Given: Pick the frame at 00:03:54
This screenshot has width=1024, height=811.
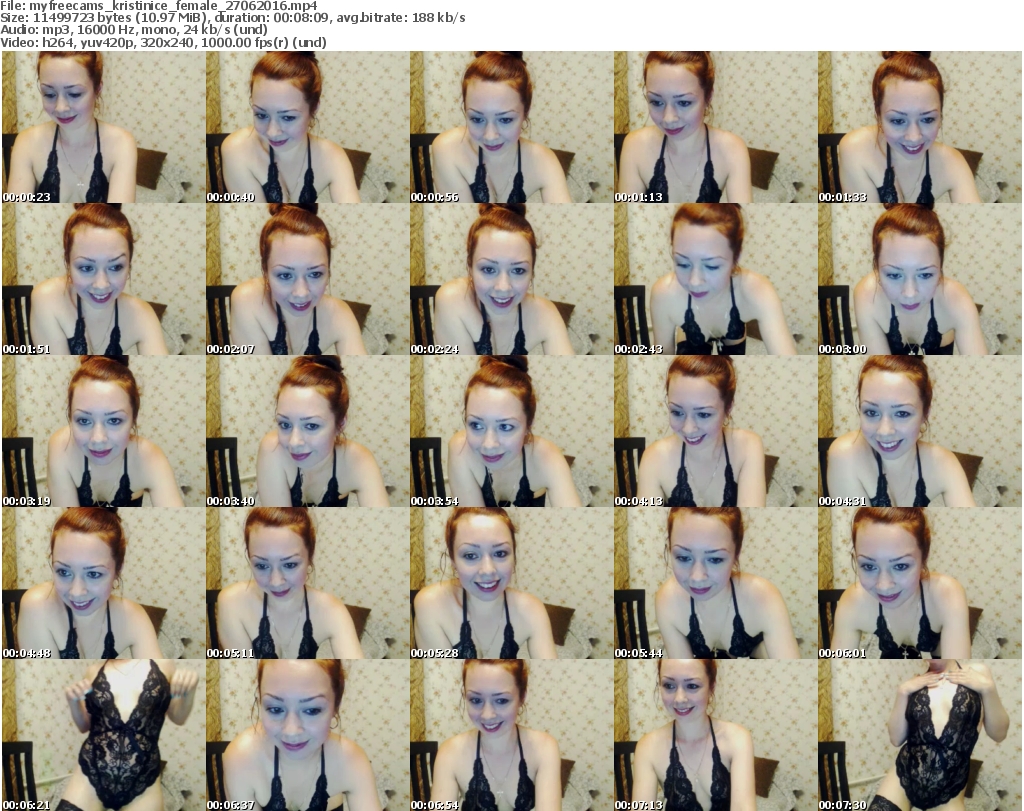Looking at the screenshot, I should click(511, 431).
